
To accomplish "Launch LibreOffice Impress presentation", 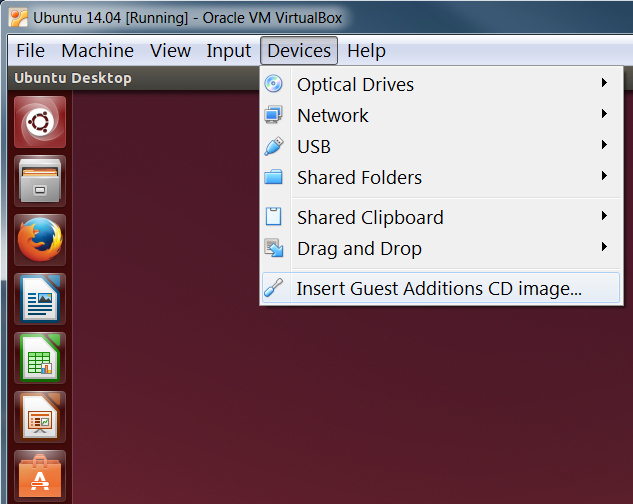I will click(x=40, y=417).
